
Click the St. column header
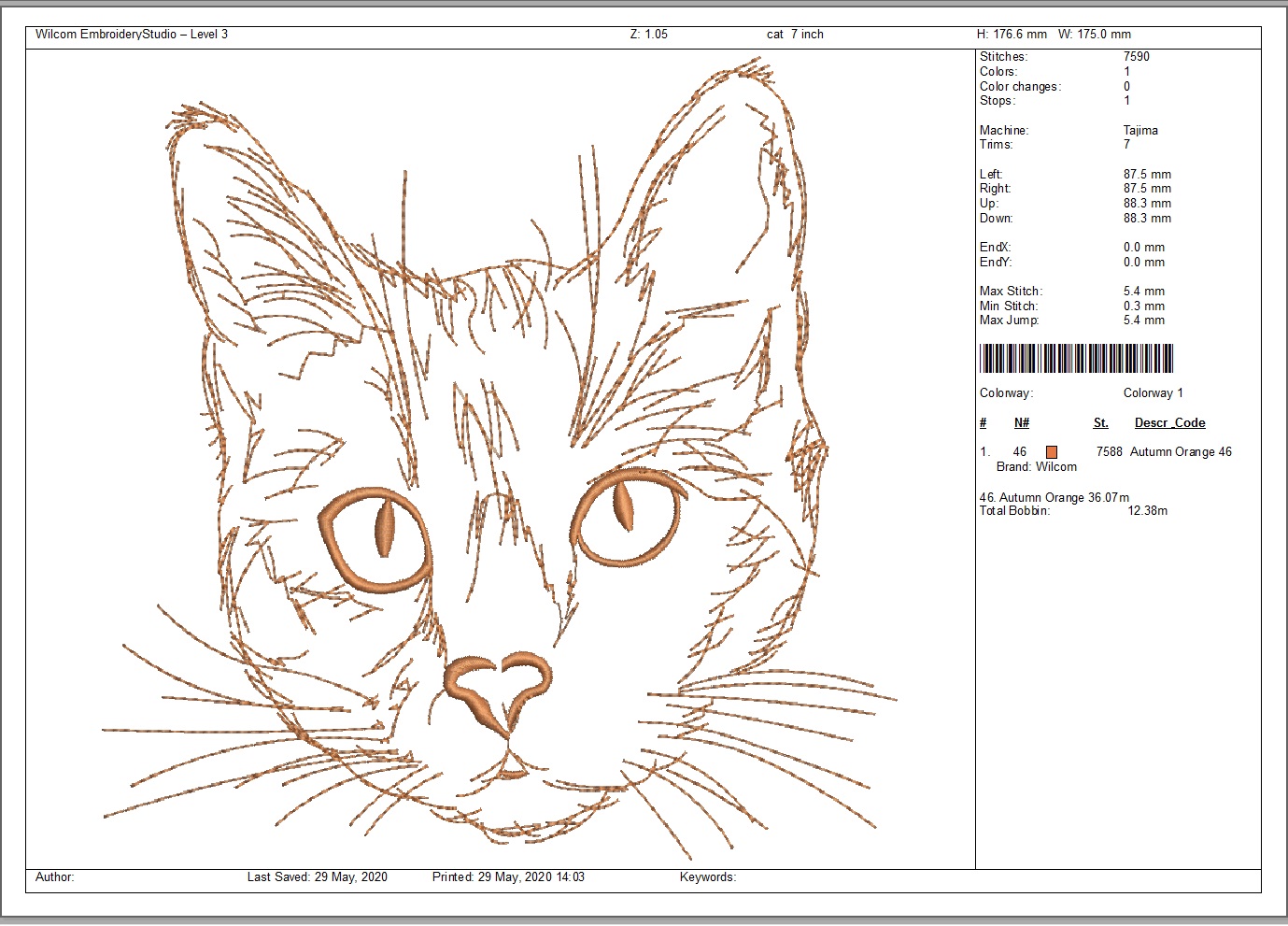[x=1101, y=423]
